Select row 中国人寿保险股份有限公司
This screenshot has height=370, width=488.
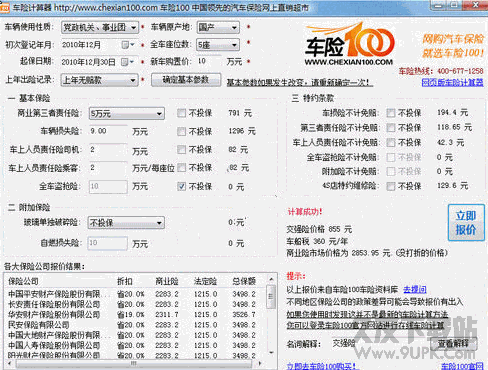136,345
